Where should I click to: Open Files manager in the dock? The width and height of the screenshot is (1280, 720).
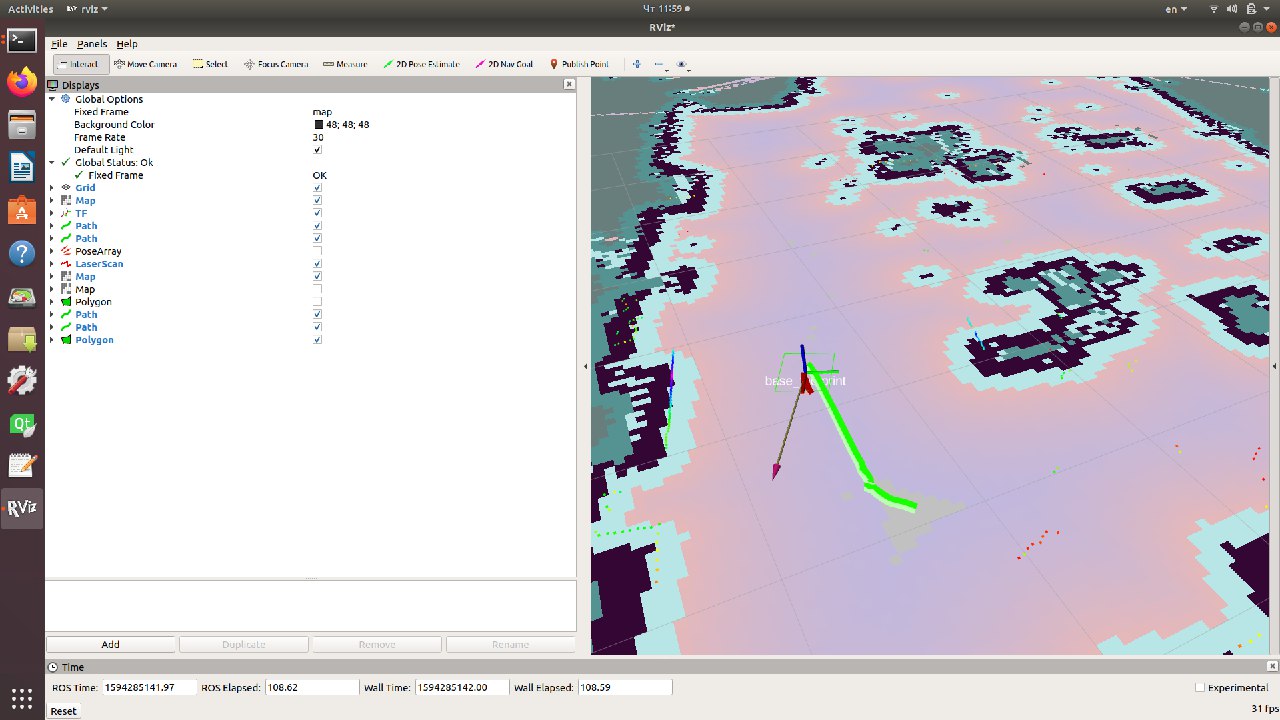[22, 126]
